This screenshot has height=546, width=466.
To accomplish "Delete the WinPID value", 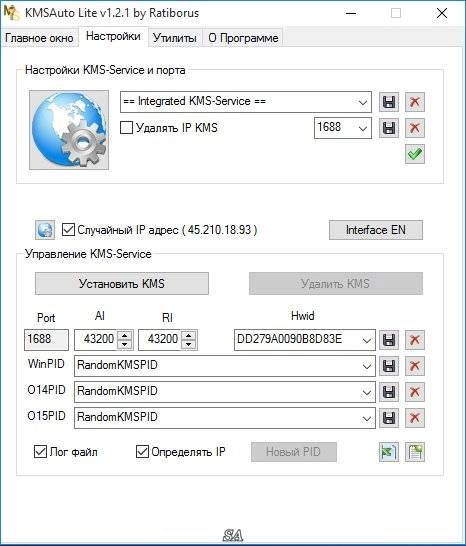I will [414, 366].
